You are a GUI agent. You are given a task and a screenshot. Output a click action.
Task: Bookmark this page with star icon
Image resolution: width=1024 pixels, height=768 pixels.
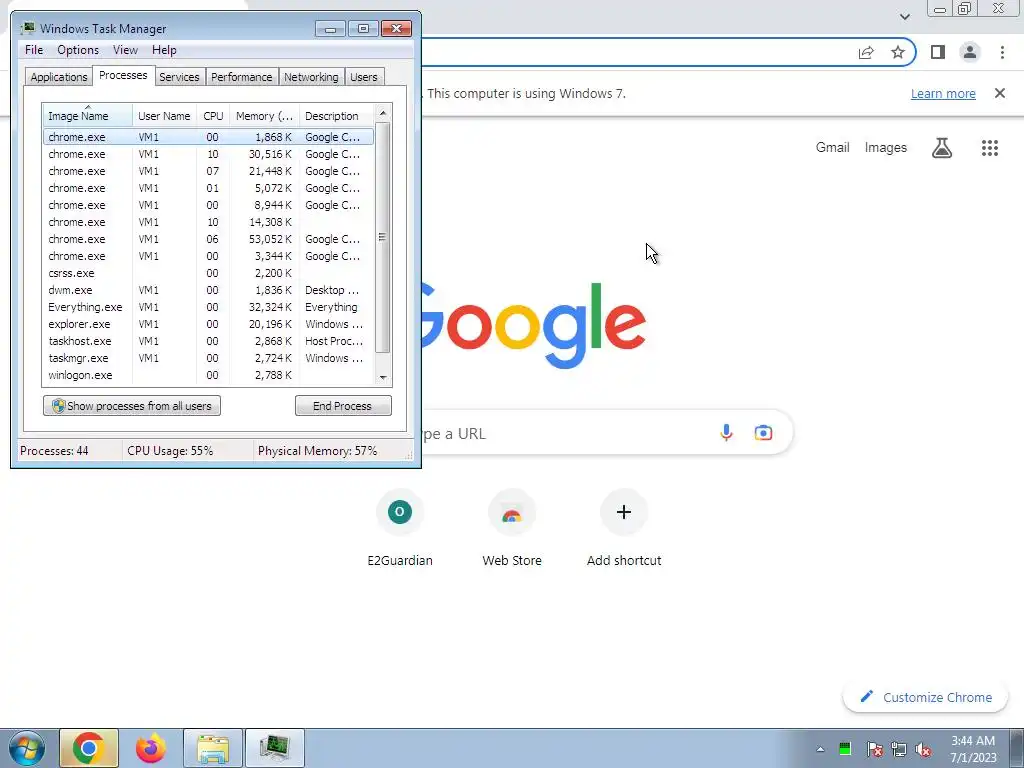point(898,52)
